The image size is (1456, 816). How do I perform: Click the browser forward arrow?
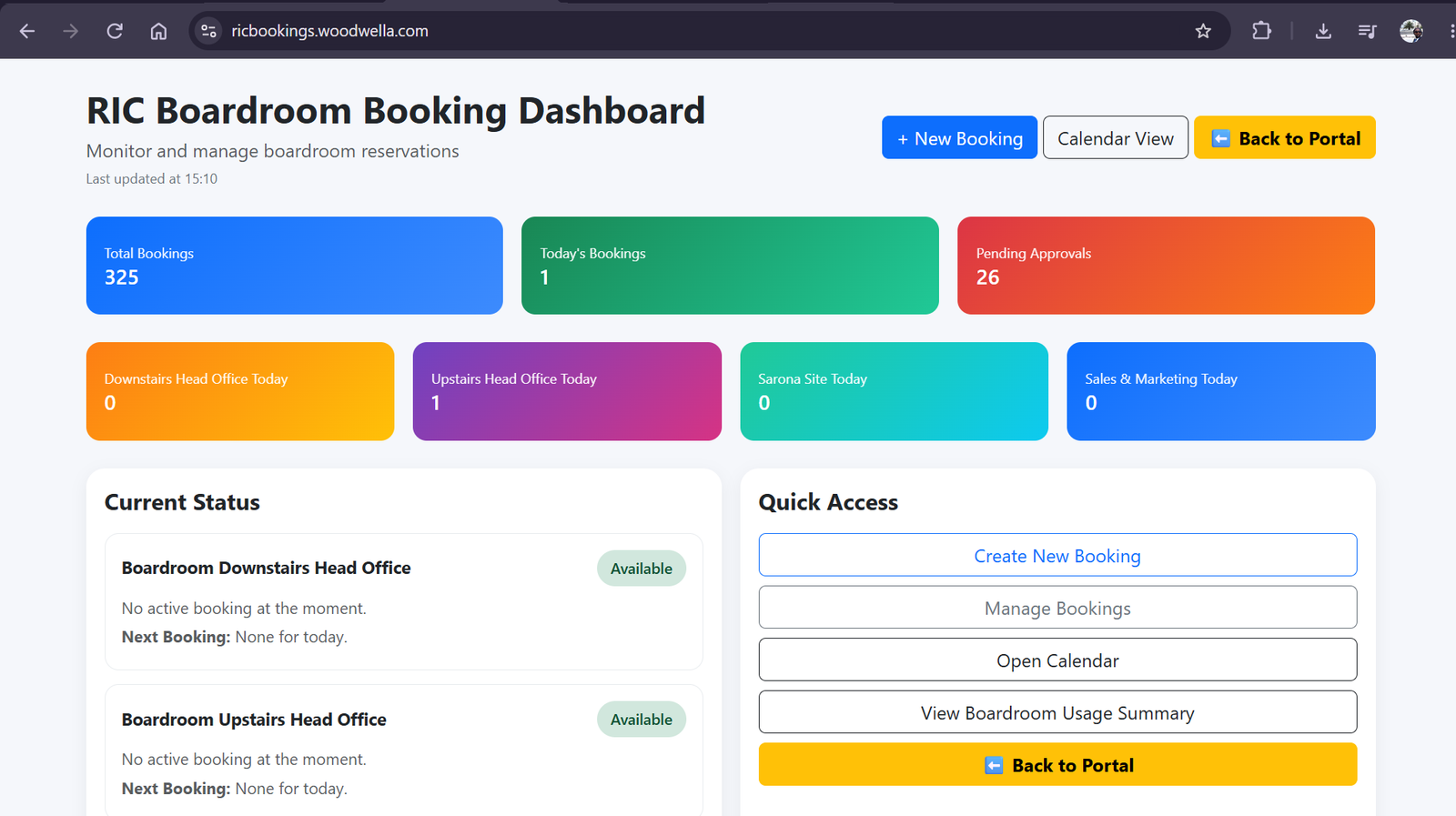pyautogui.click(x=71, y=31)
